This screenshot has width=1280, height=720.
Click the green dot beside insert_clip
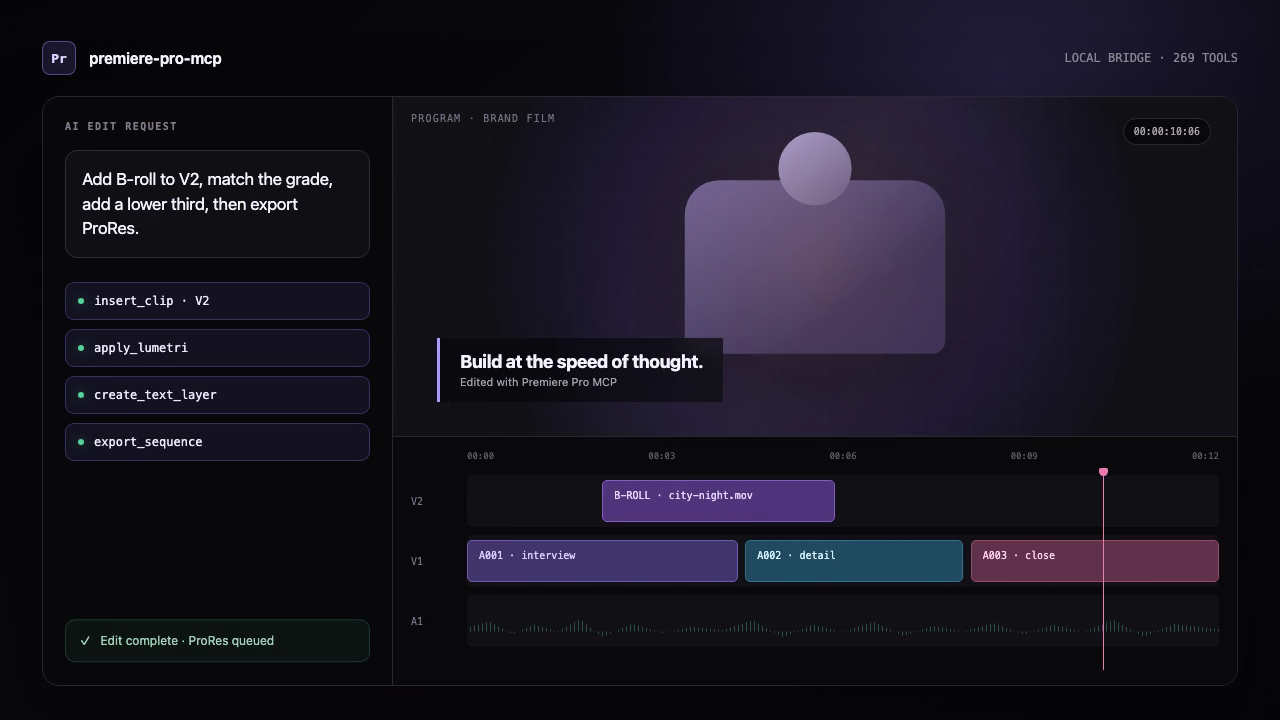coord(81,301)
